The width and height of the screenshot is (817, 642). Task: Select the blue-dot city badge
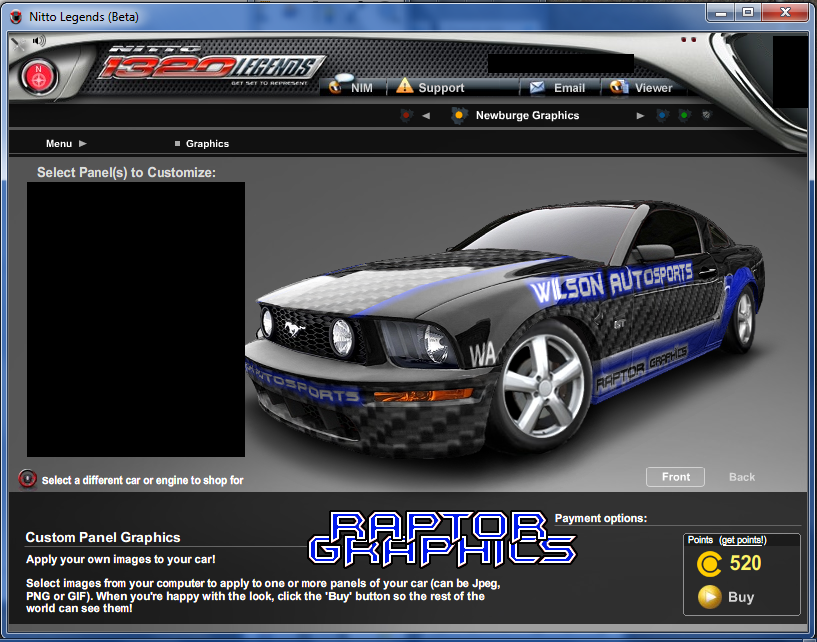pyautogui.click(x=662, y=115)
